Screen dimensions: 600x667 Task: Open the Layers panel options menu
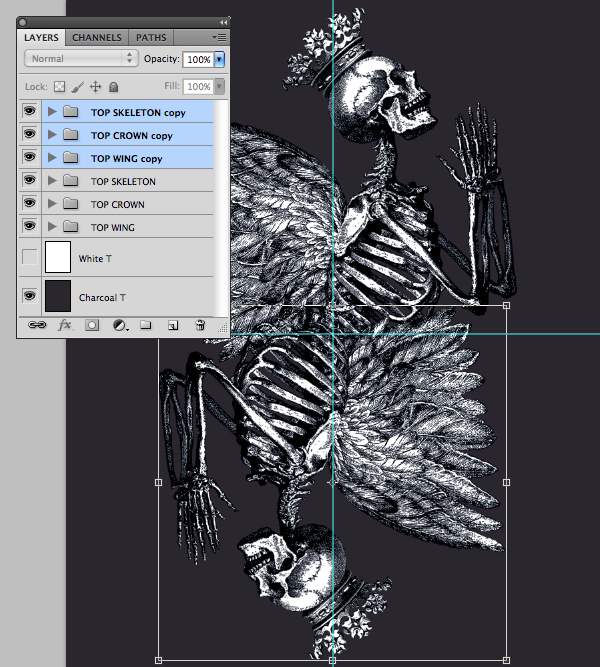[x=220, y=37]
